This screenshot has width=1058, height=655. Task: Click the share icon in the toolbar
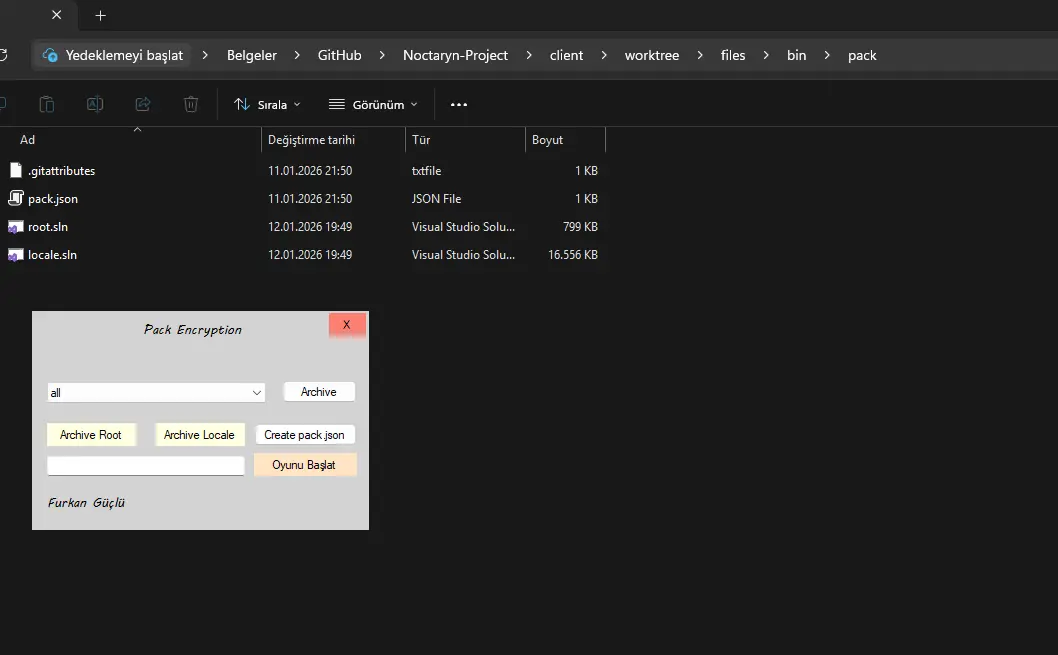coord(143,104)
